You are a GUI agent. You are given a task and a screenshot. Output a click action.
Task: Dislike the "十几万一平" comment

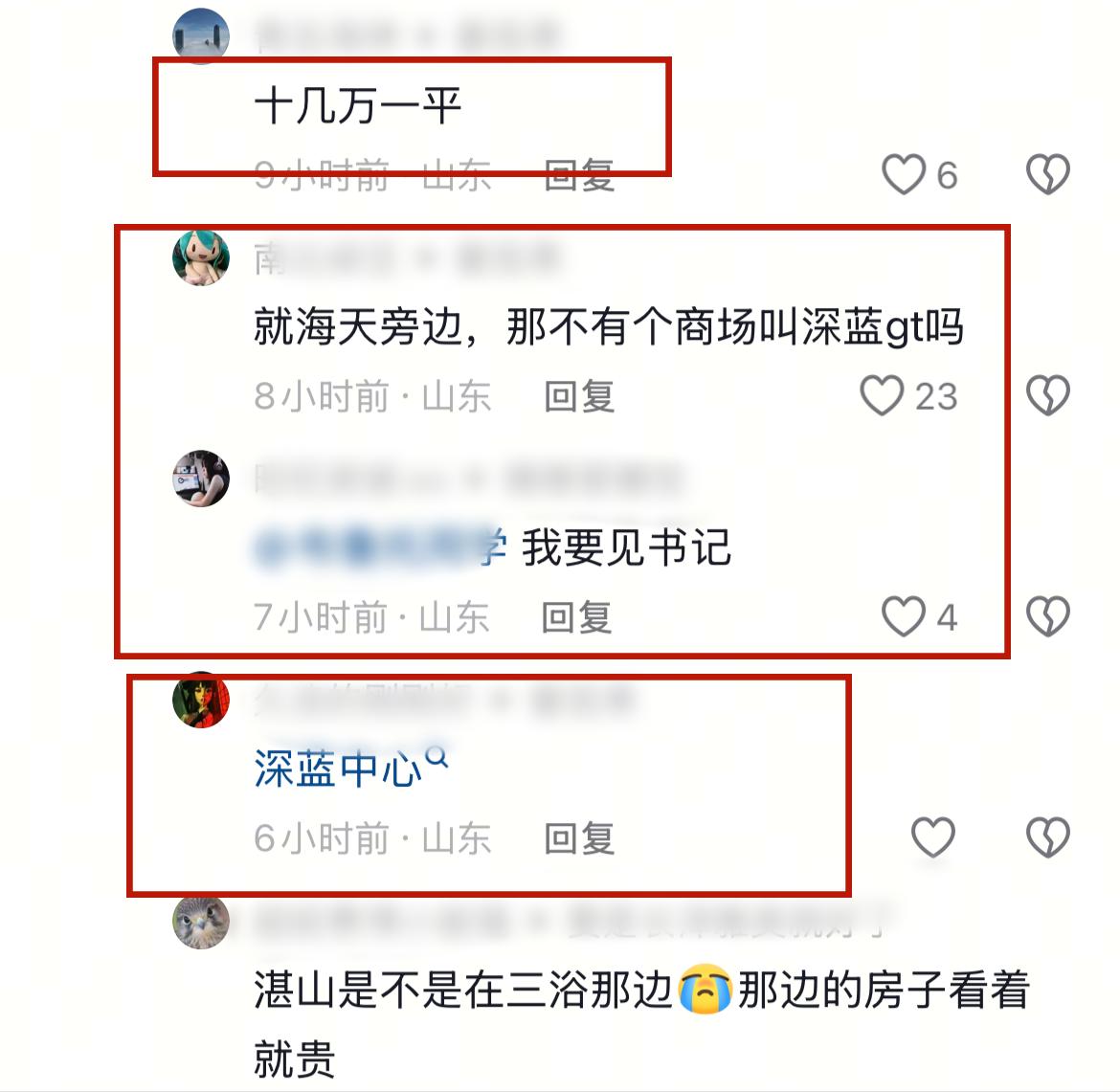point(1048,174)
